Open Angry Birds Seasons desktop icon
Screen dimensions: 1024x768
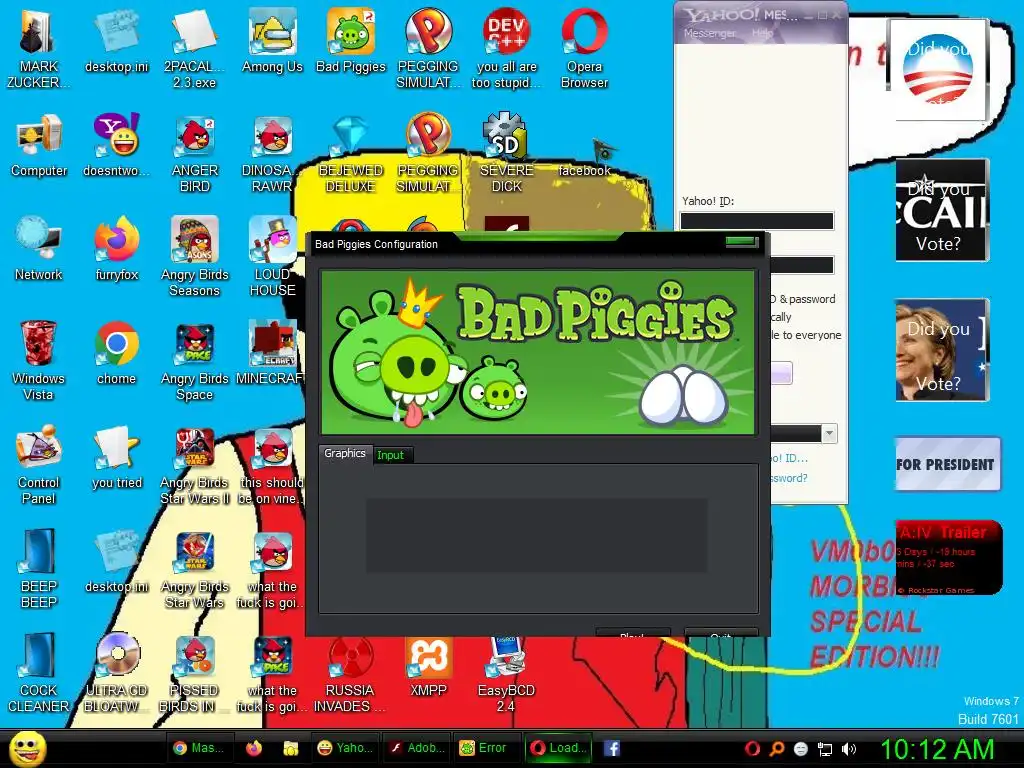(x=195, y=257)
